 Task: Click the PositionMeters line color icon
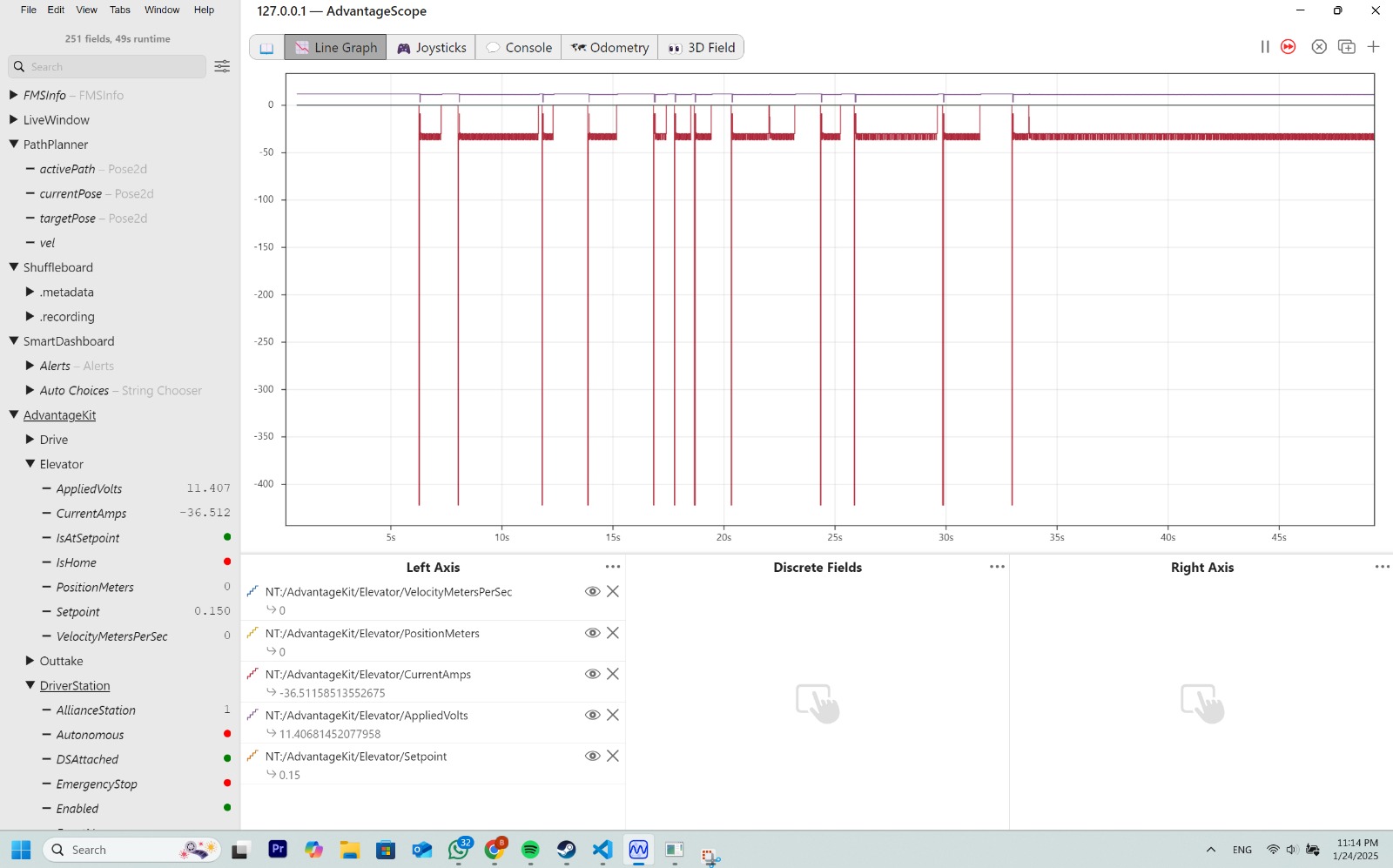(252, 633)
